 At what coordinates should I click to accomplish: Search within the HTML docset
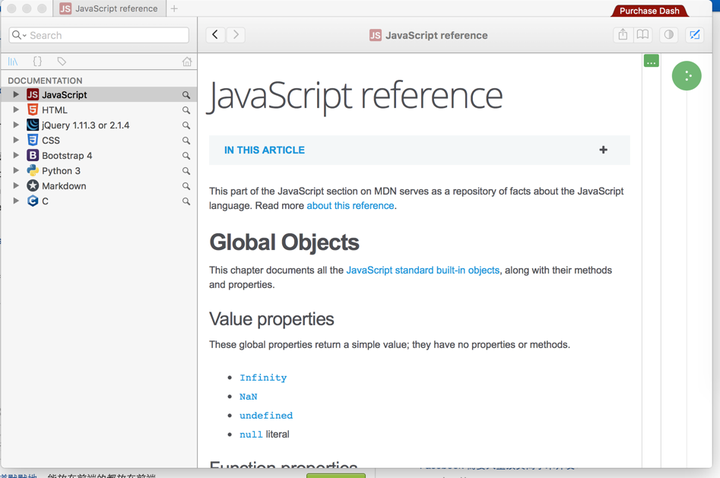tap(186, 110)
